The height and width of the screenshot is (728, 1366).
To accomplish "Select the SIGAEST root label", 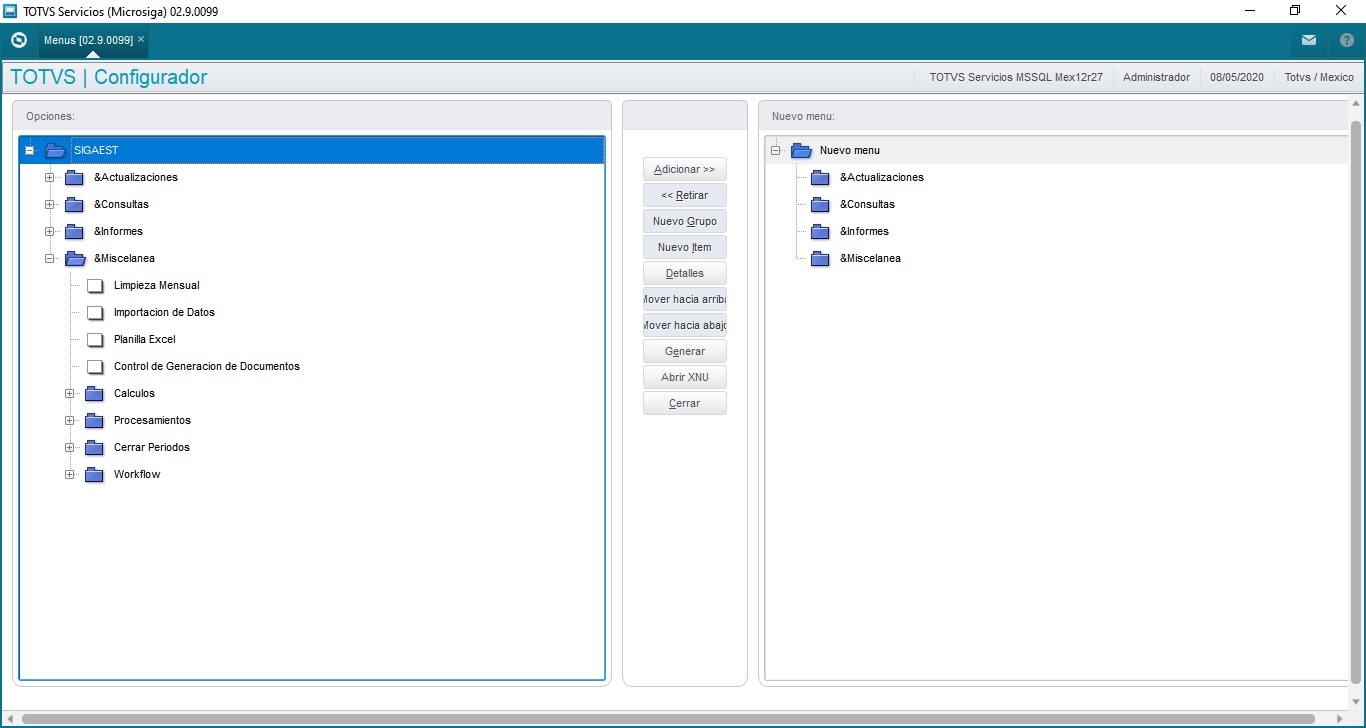I will 96,150.
